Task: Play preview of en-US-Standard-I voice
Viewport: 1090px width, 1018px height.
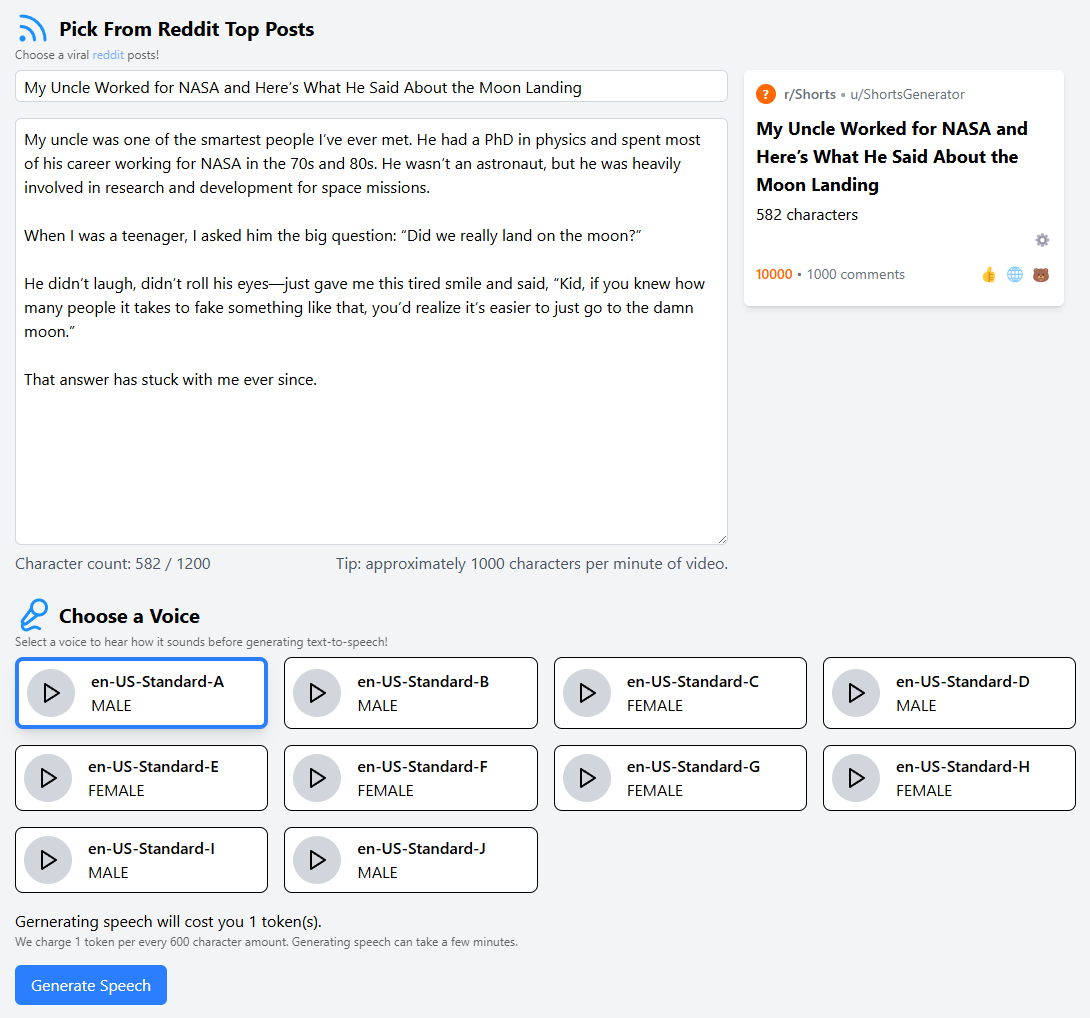Action: point(48,860)
